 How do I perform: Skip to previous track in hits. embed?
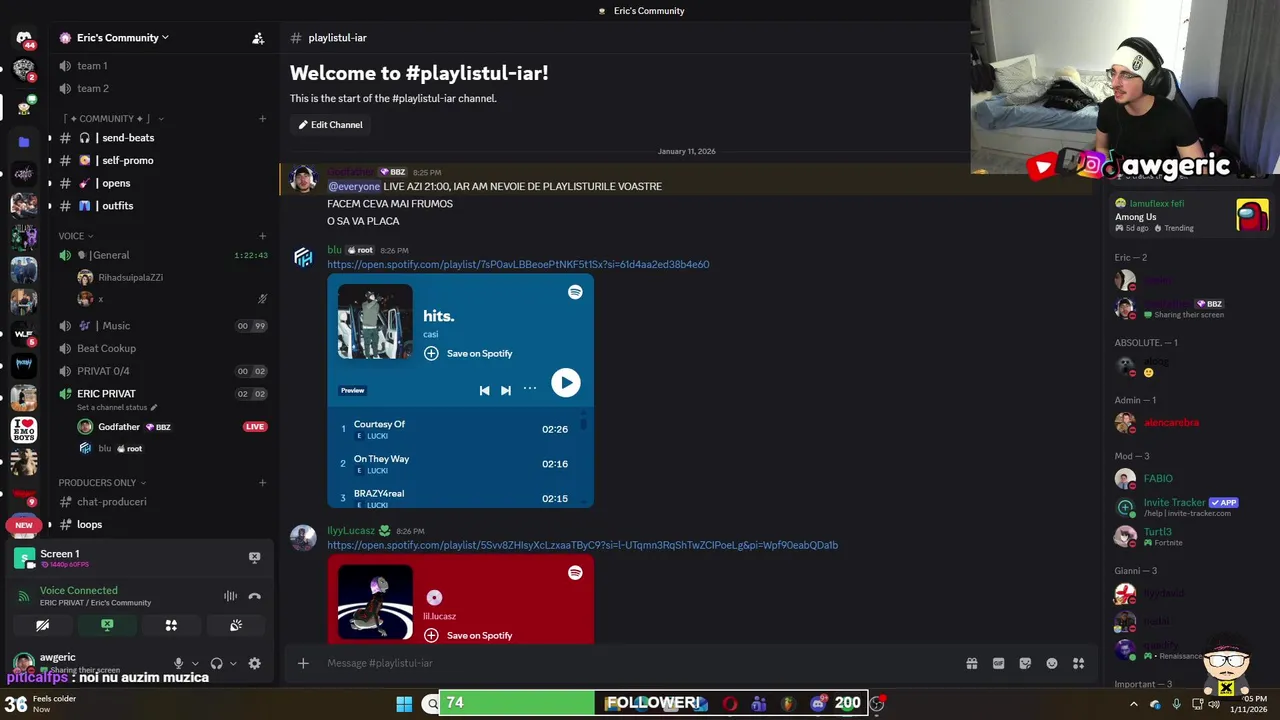484,390
